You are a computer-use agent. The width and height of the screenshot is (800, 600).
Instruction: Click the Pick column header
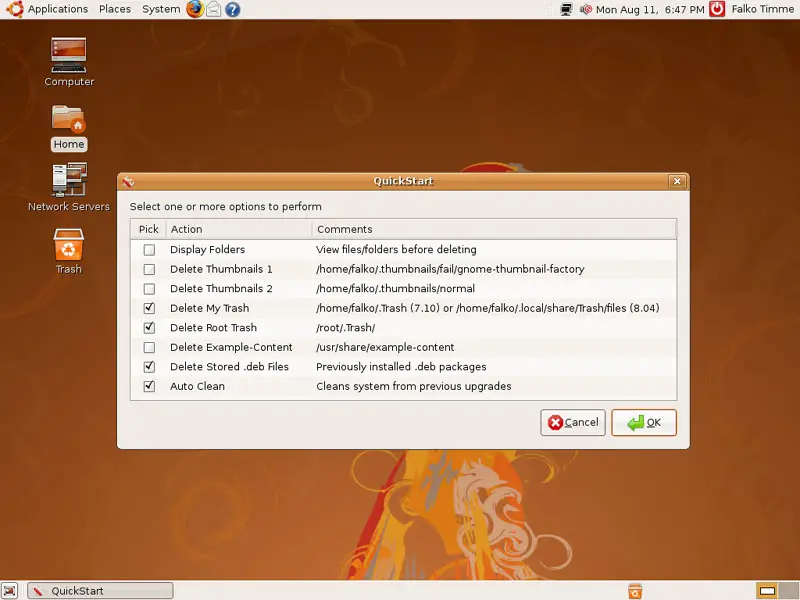[x=148, y=229]
